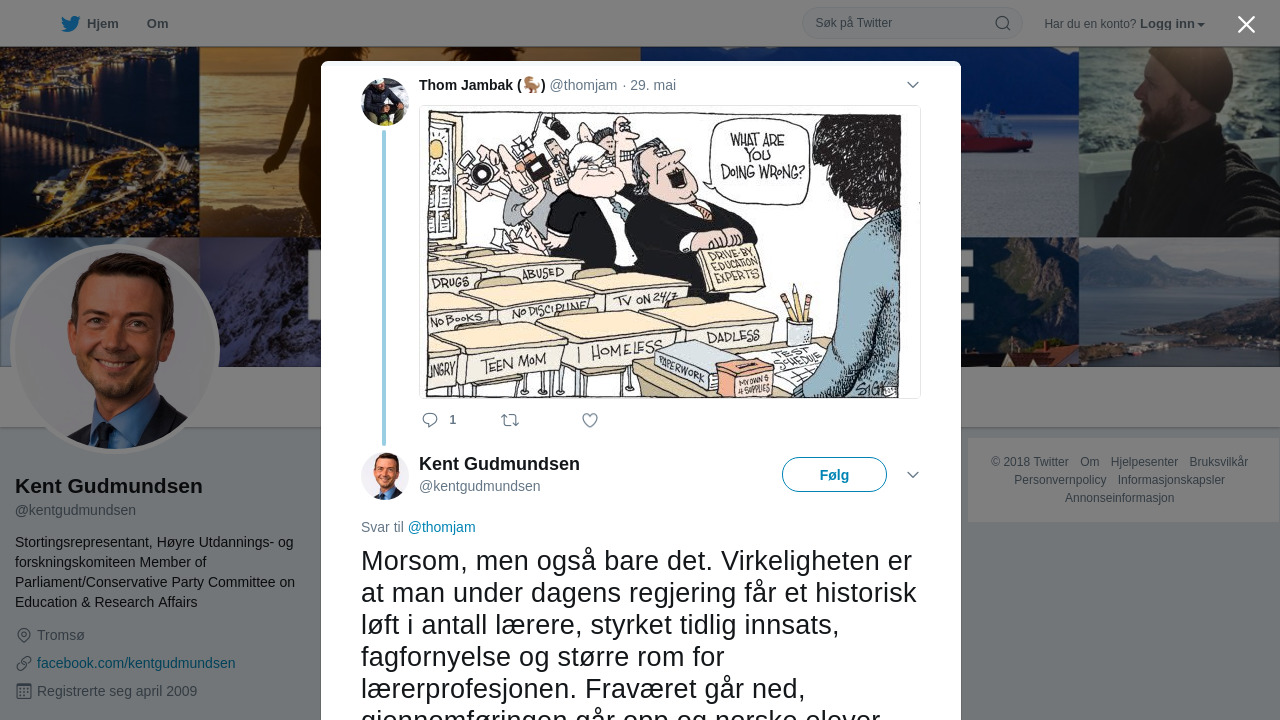
Task: Expand Thom Jambak tweet options chevron
Action: (913, 85)
